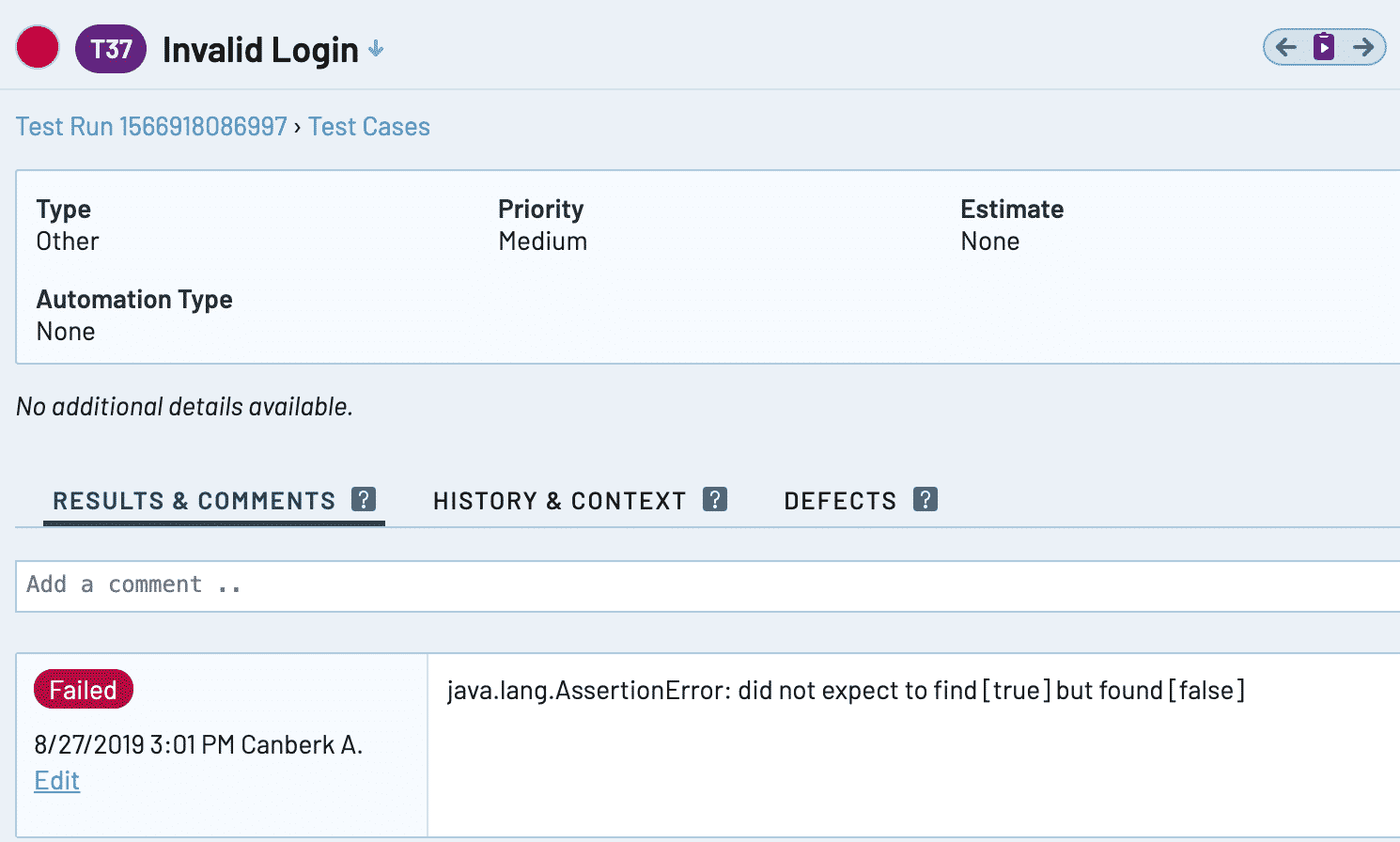Click the Invalid Login title
The height and width of the screenshot is (842, 1400).
click(260, 50)
